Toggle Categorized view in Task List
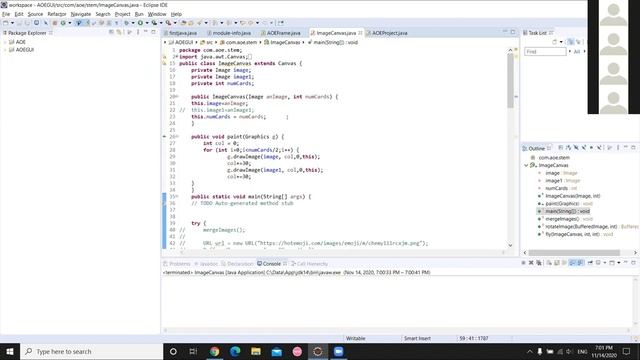Screen dimensions: 640x360 (x=570, y=42)
